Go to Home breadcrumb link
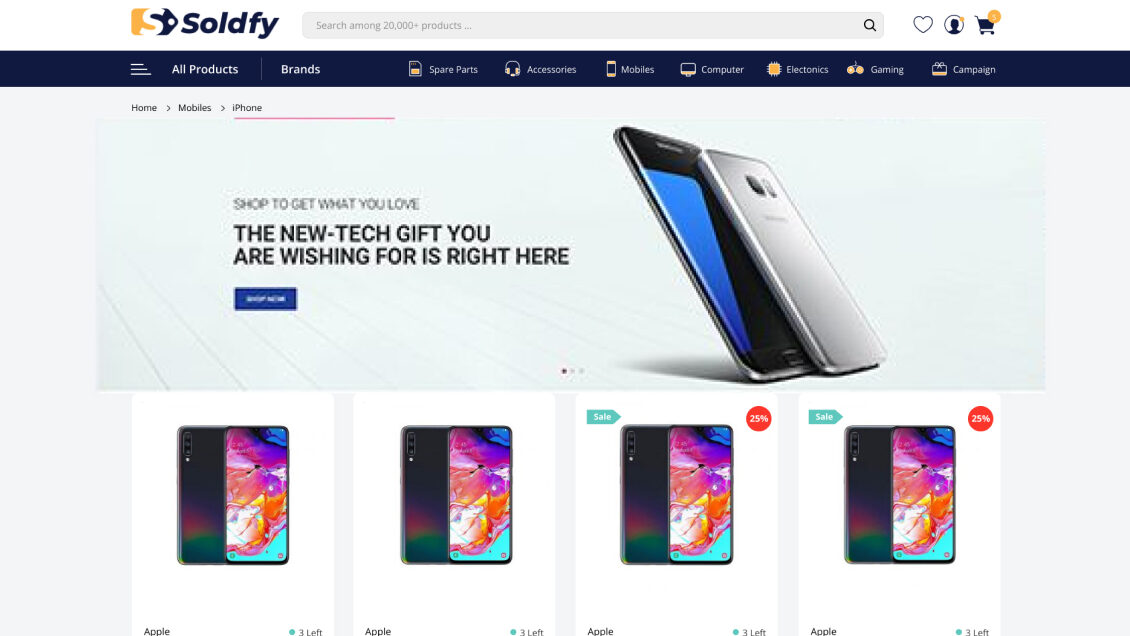The height and width of the screenshot is (636, 1130). pos(144,107)
